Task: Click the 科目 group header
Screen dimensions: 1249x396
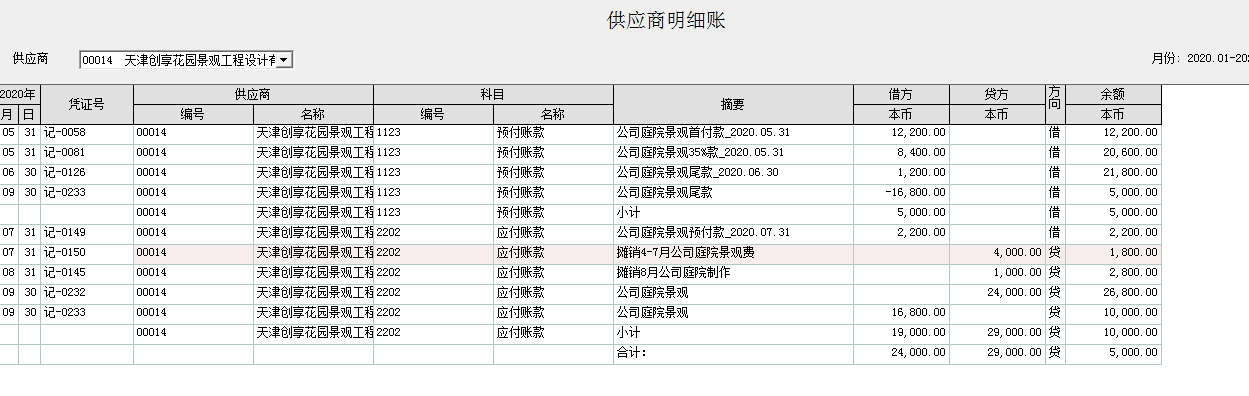Action: (x=493, y=95)
